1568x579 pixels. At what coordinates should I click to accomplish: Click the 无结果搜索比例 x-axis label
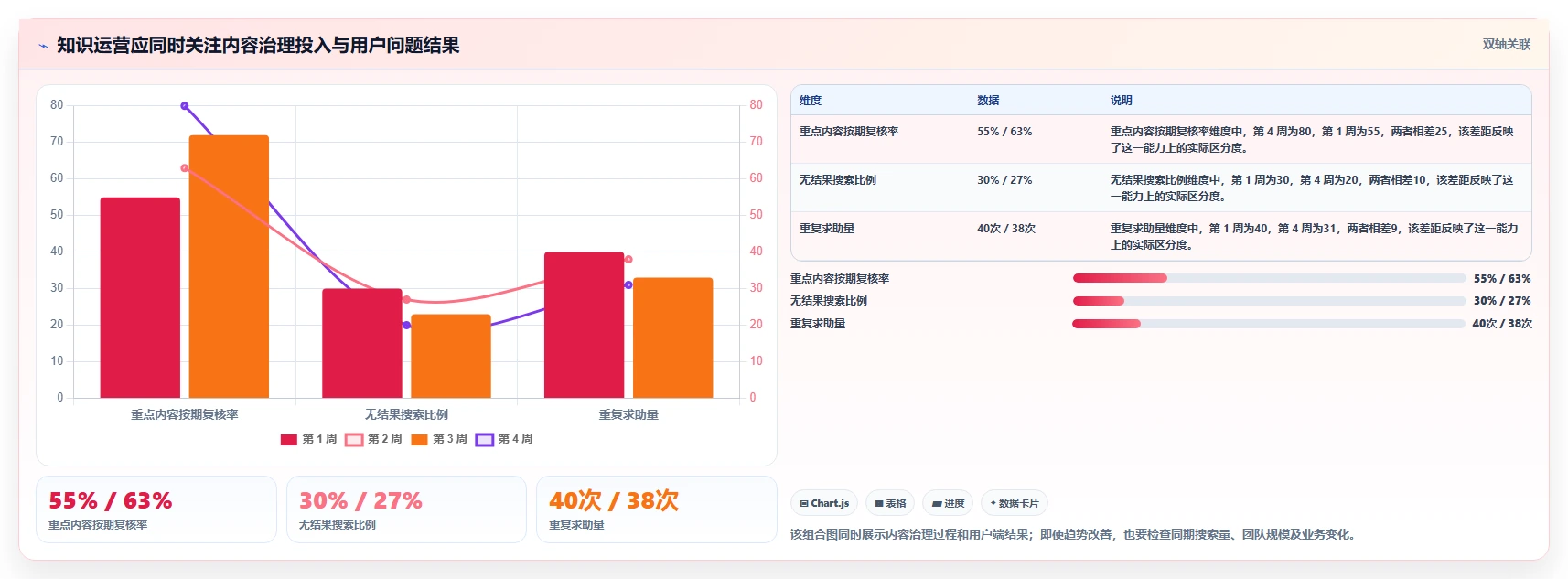[x=406, y=415]
